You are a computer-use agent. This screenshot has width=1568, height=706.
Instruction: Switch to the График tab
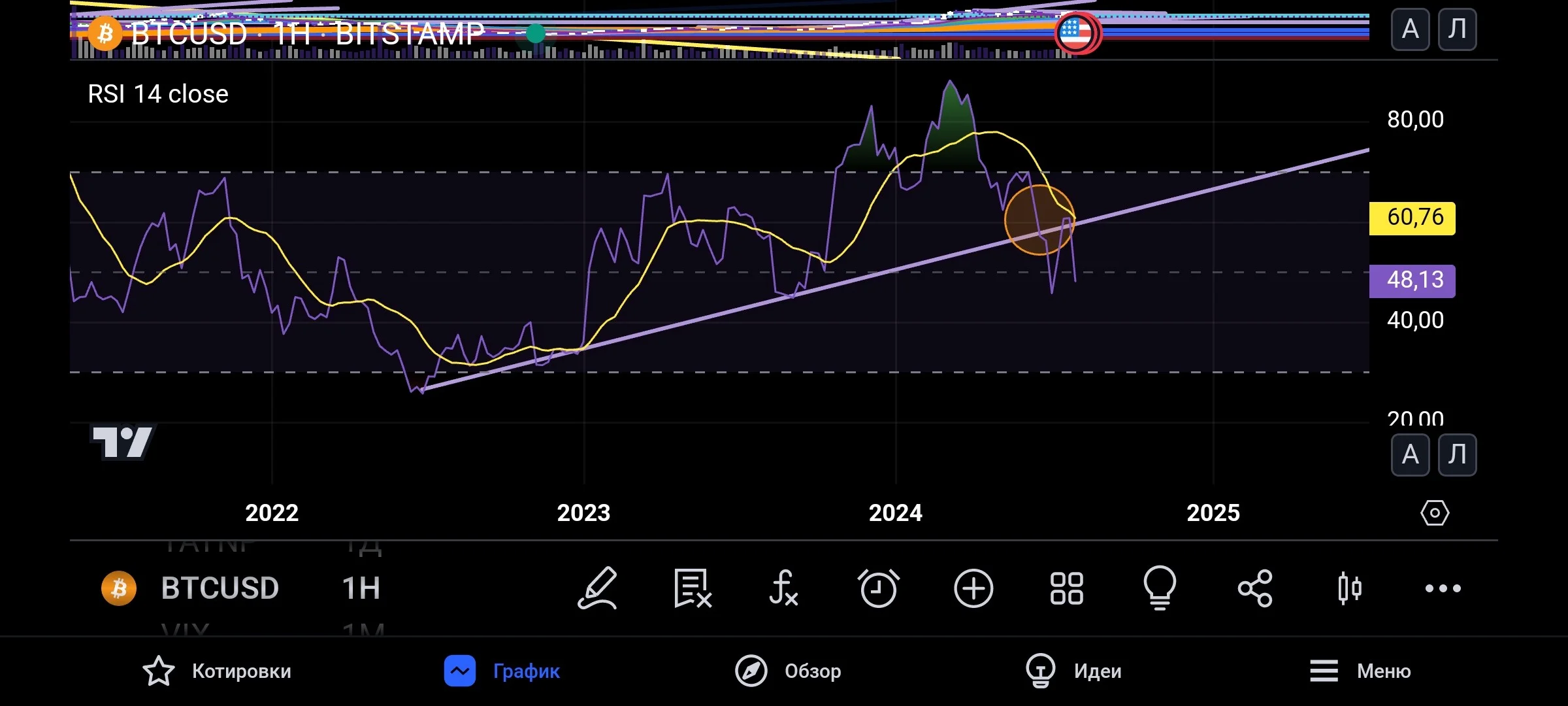click(x=502, y=671)
